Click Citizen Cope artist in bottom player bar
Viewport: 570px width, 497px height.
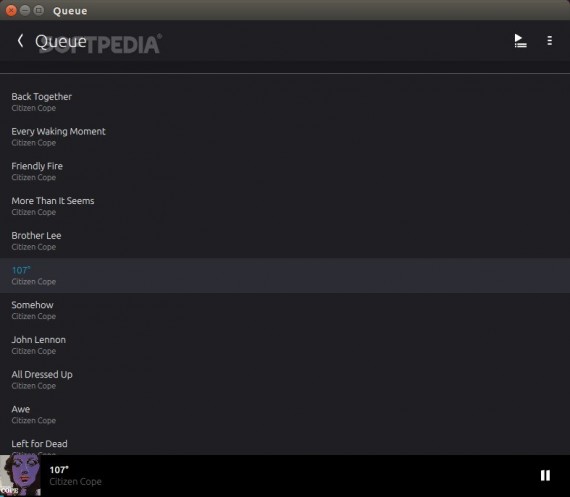[75, 481]
